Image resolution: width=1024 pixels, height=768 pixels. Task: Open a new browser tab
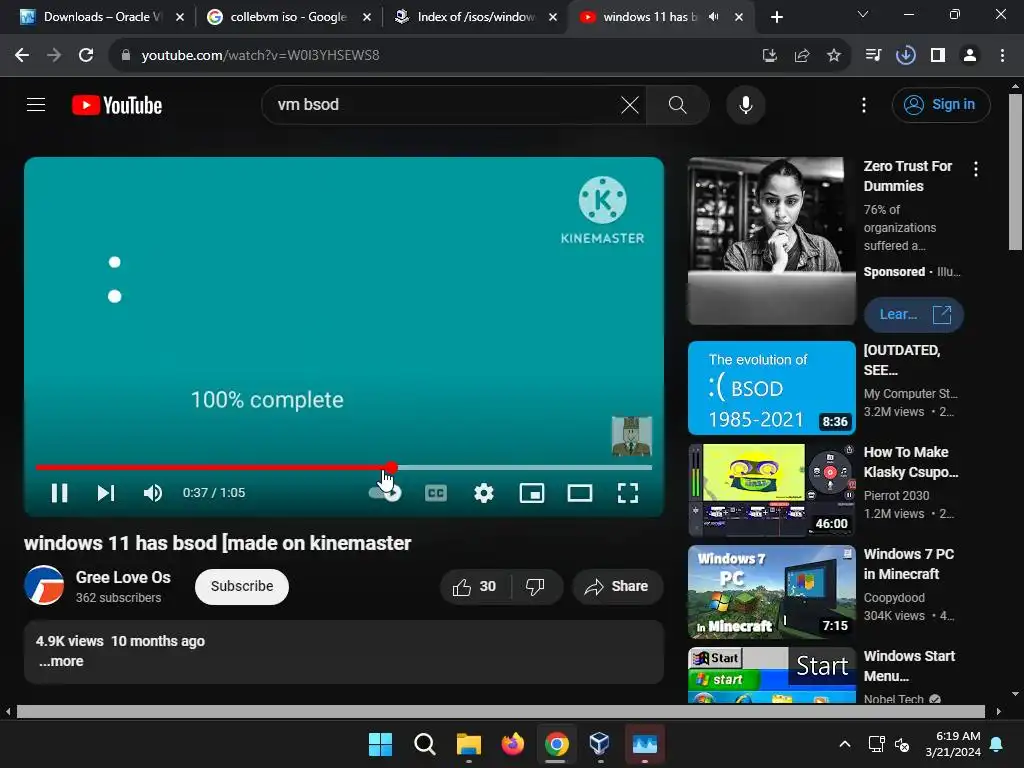click(x=776, y=17)
